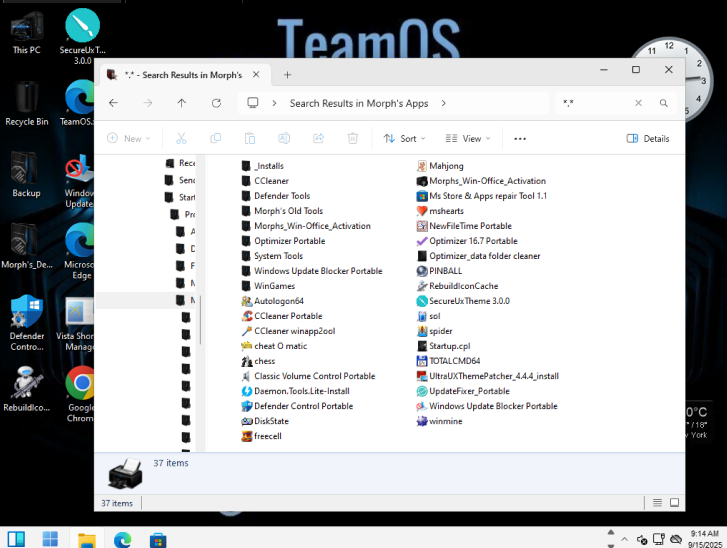Screen dimensions: 727x548
Task: Click the Share toolbar icon
Action: tap(319, 139)
